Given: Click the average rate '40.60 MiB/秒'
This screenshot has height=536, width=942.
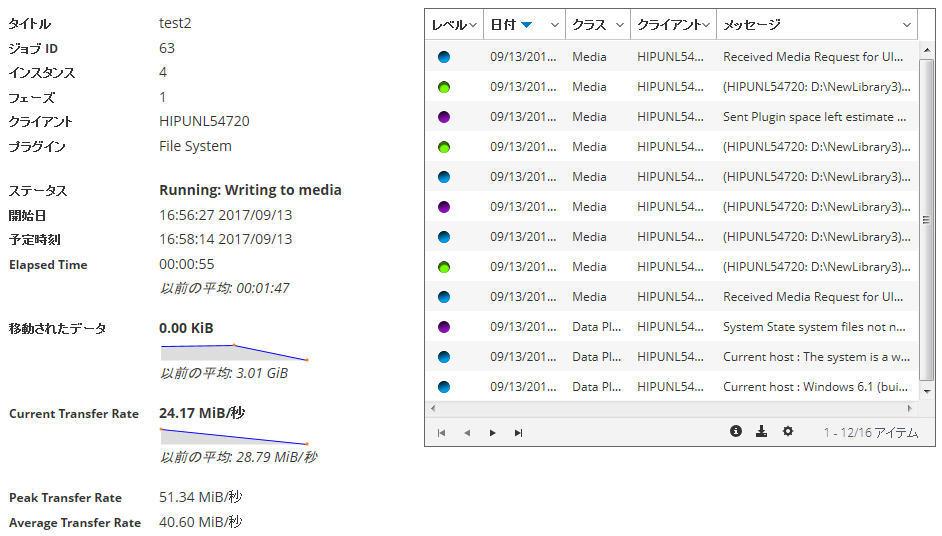Looking at the screenshot, I should pos(201,522).
